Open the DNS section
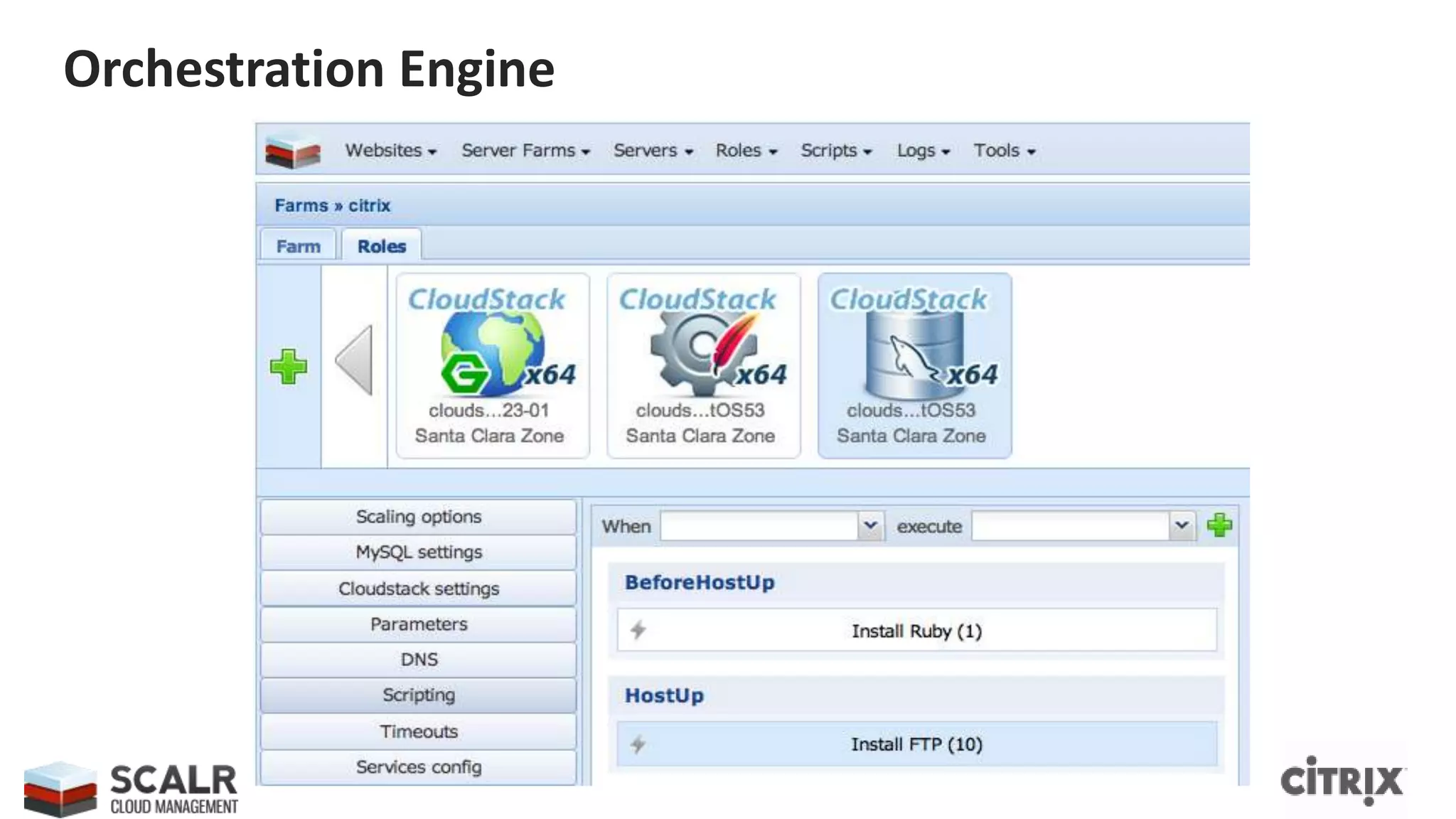Viewport: 1456px width, 819px height. click(x=418, y=660)
